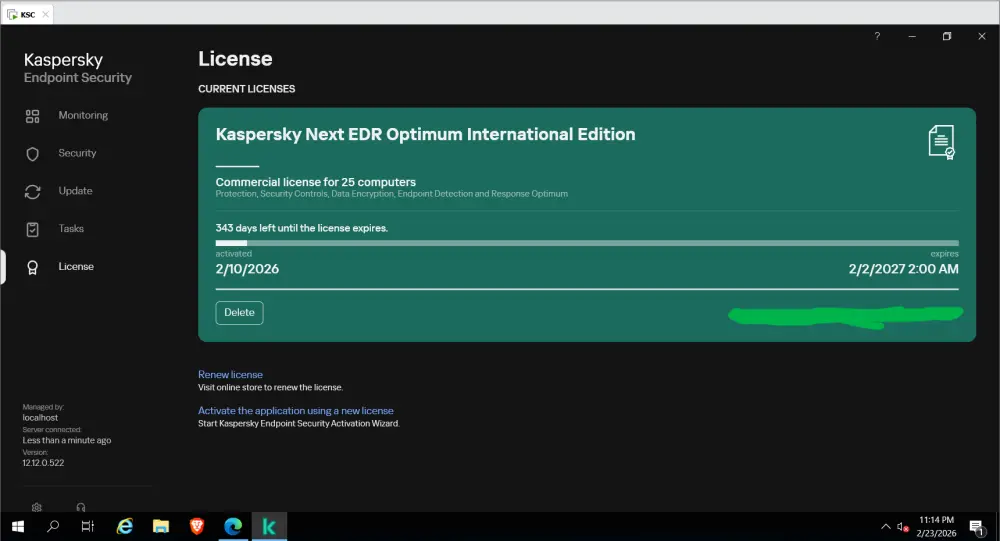Click the Kaspersky taskbar icon

269,526
